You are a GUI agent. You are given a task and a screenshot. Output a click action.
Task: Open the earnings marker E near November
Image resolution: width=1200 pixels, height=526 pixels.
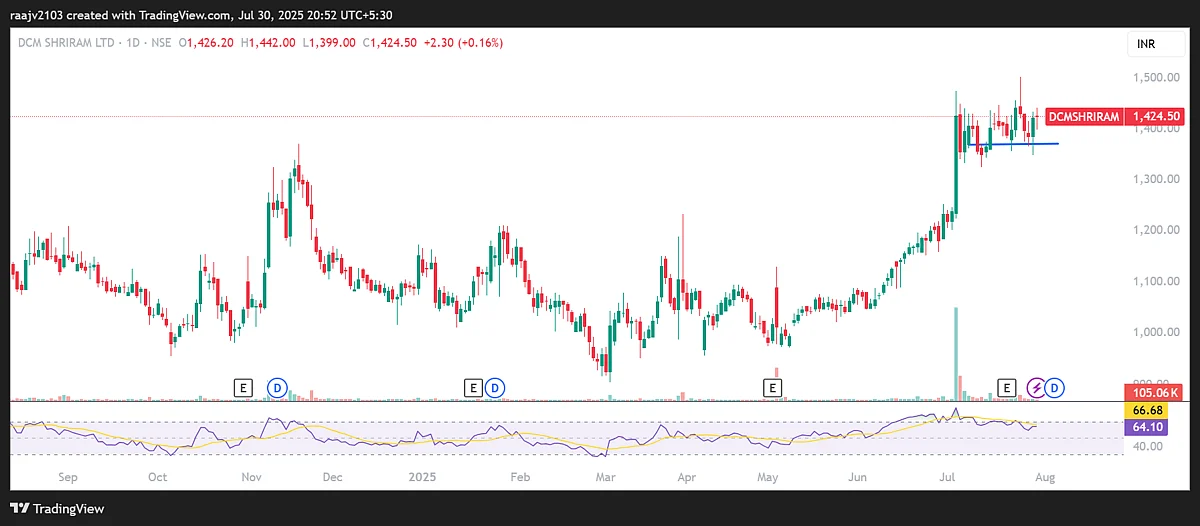click(241, 386)
